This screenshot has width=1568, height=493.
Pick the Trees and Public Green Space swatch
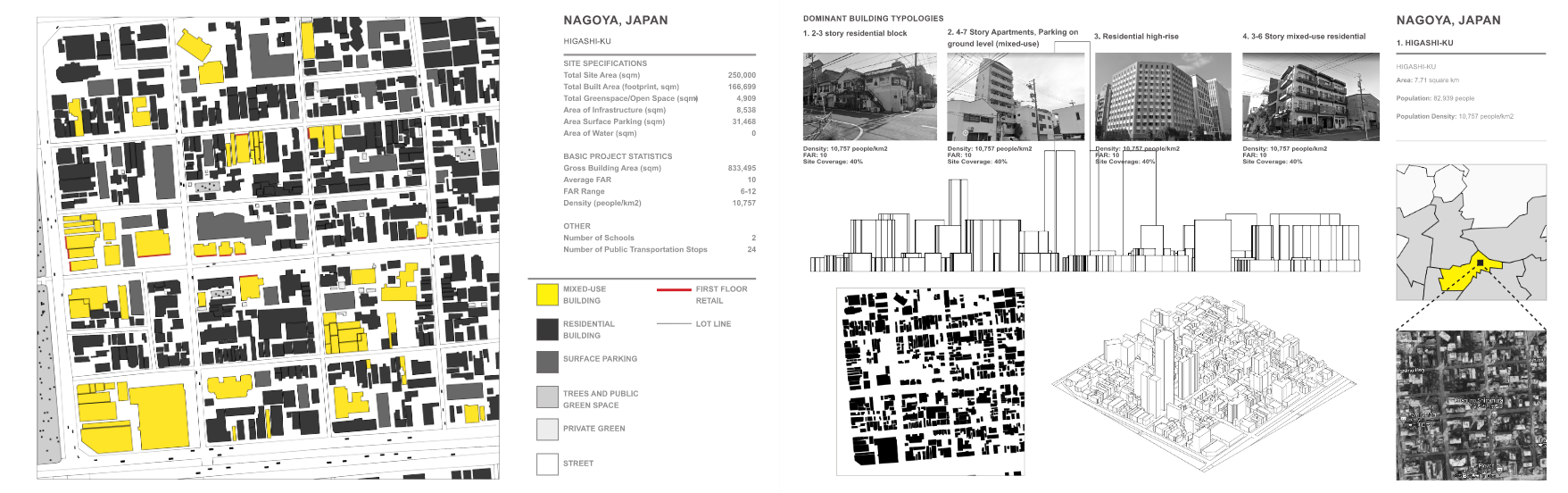(547, 397)
